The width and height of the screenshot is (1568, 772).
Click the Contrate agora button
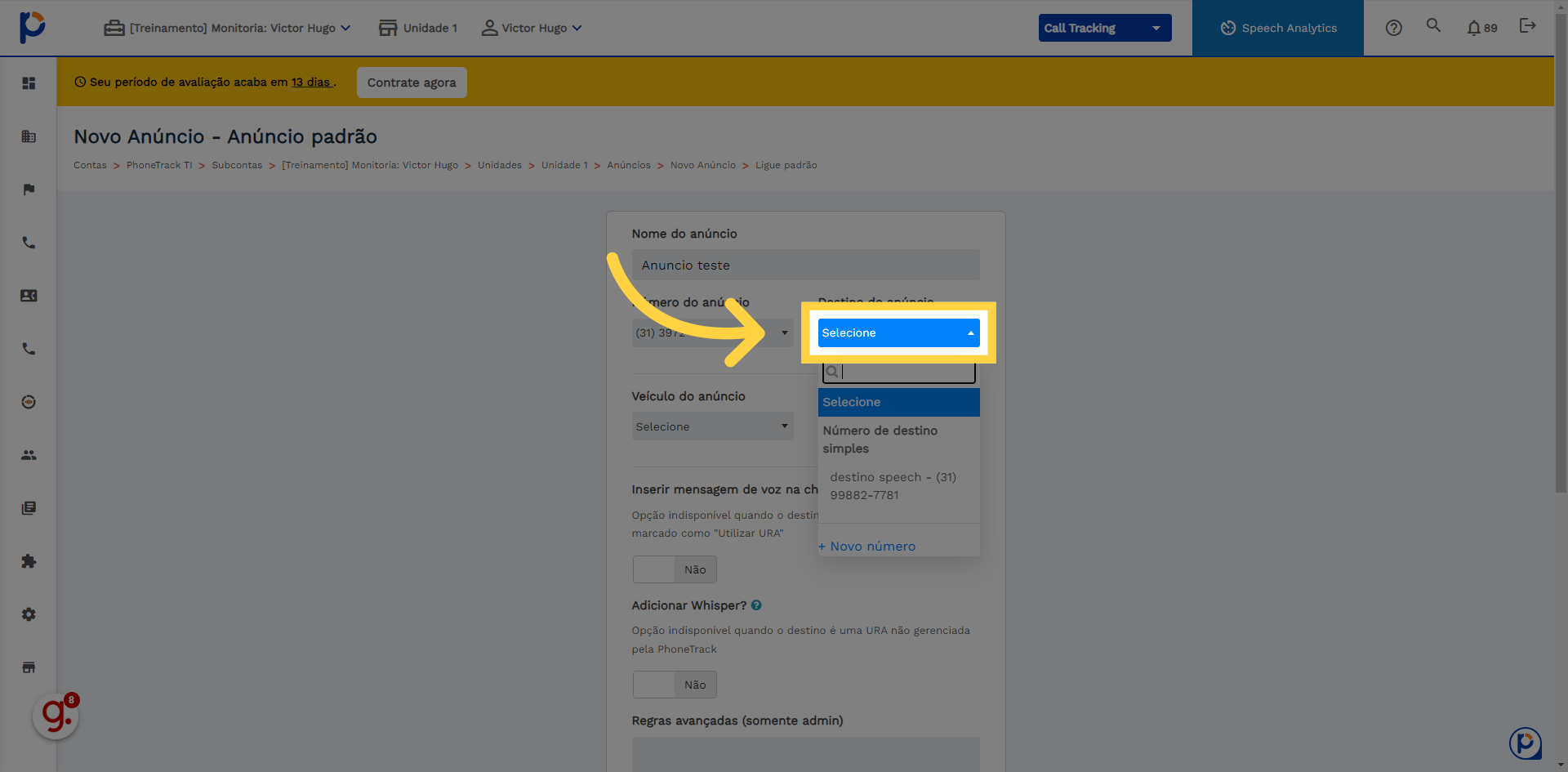coord(412,83)
